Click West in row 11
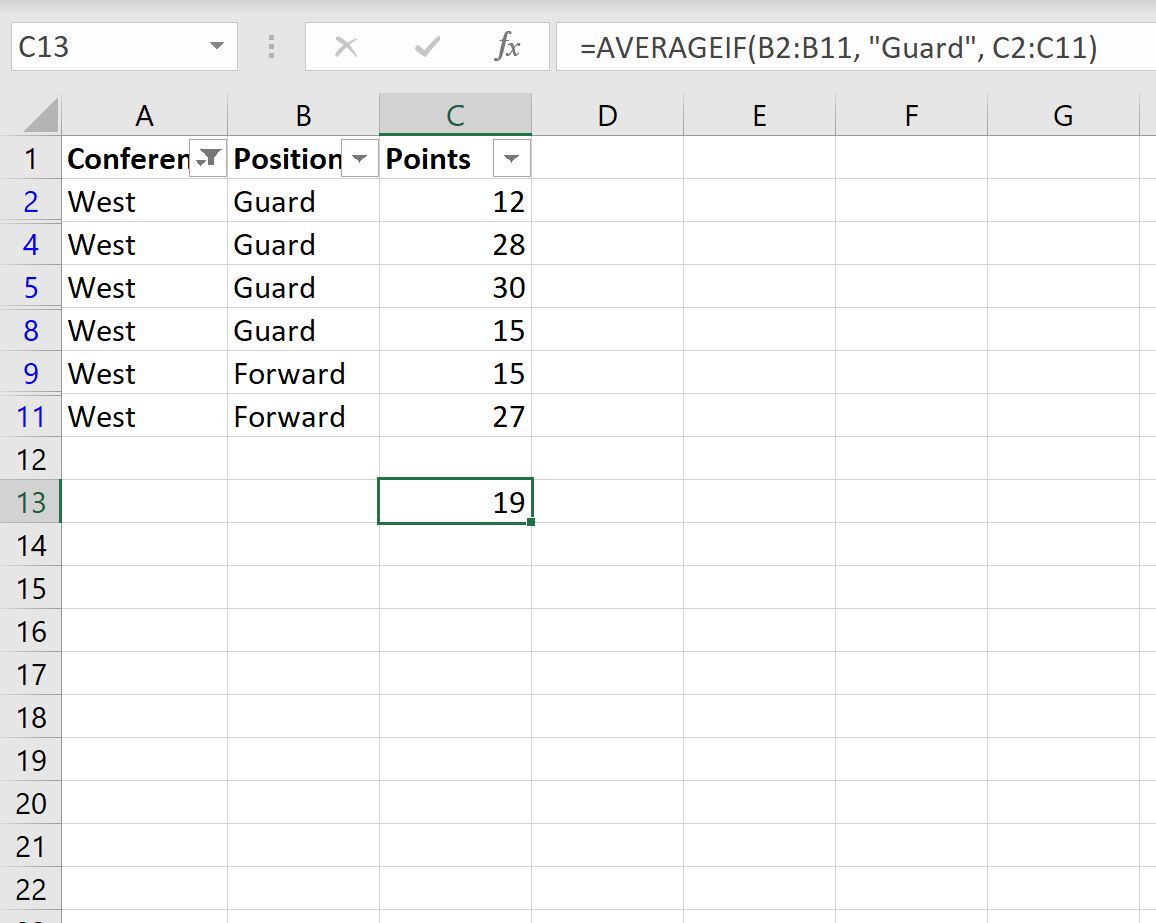This screenshot has height=923, width=1156. (x=102, y=417)
